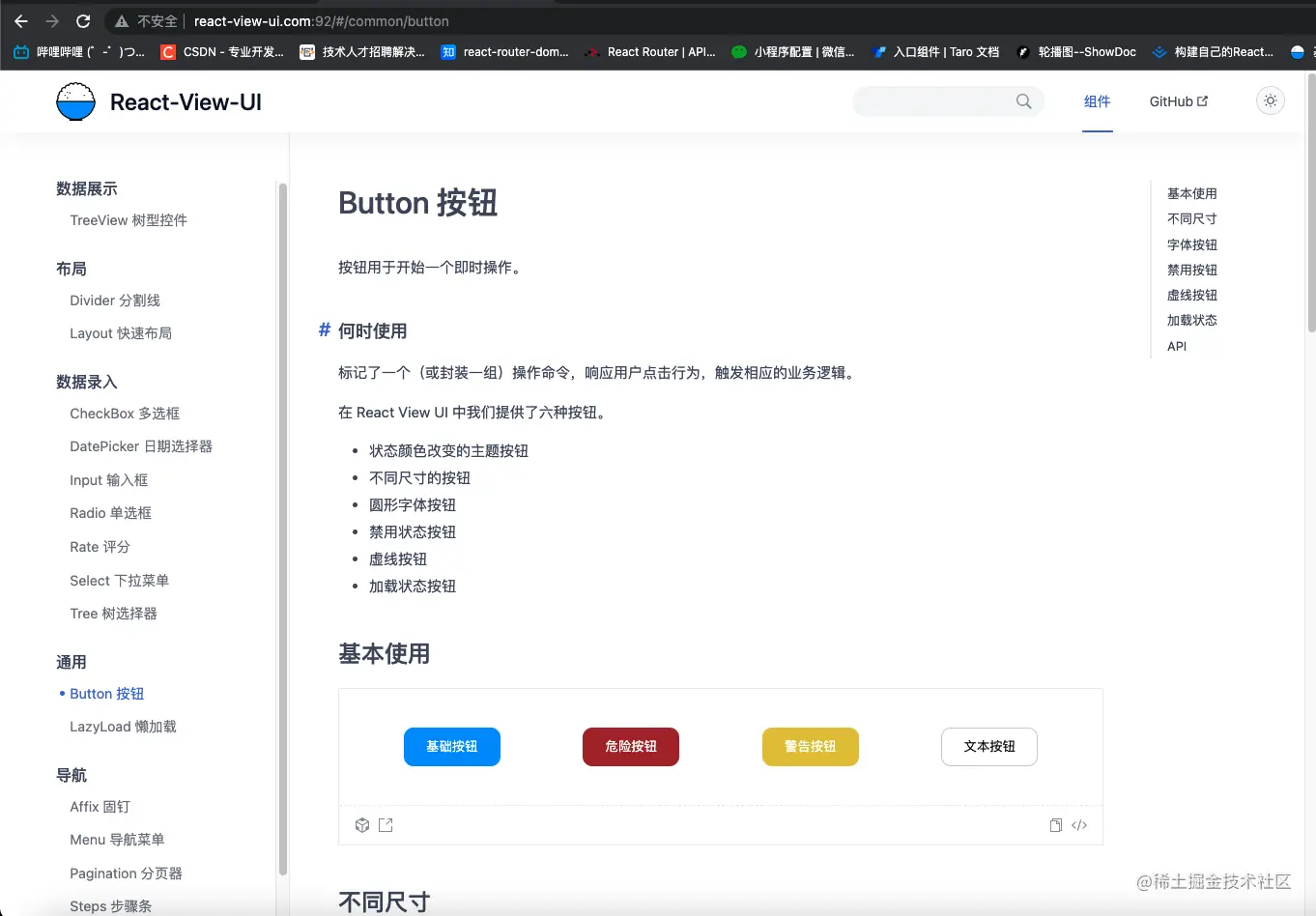
Task: Click the React-View-UI logo icon
Action: click(x=75, y=101)
